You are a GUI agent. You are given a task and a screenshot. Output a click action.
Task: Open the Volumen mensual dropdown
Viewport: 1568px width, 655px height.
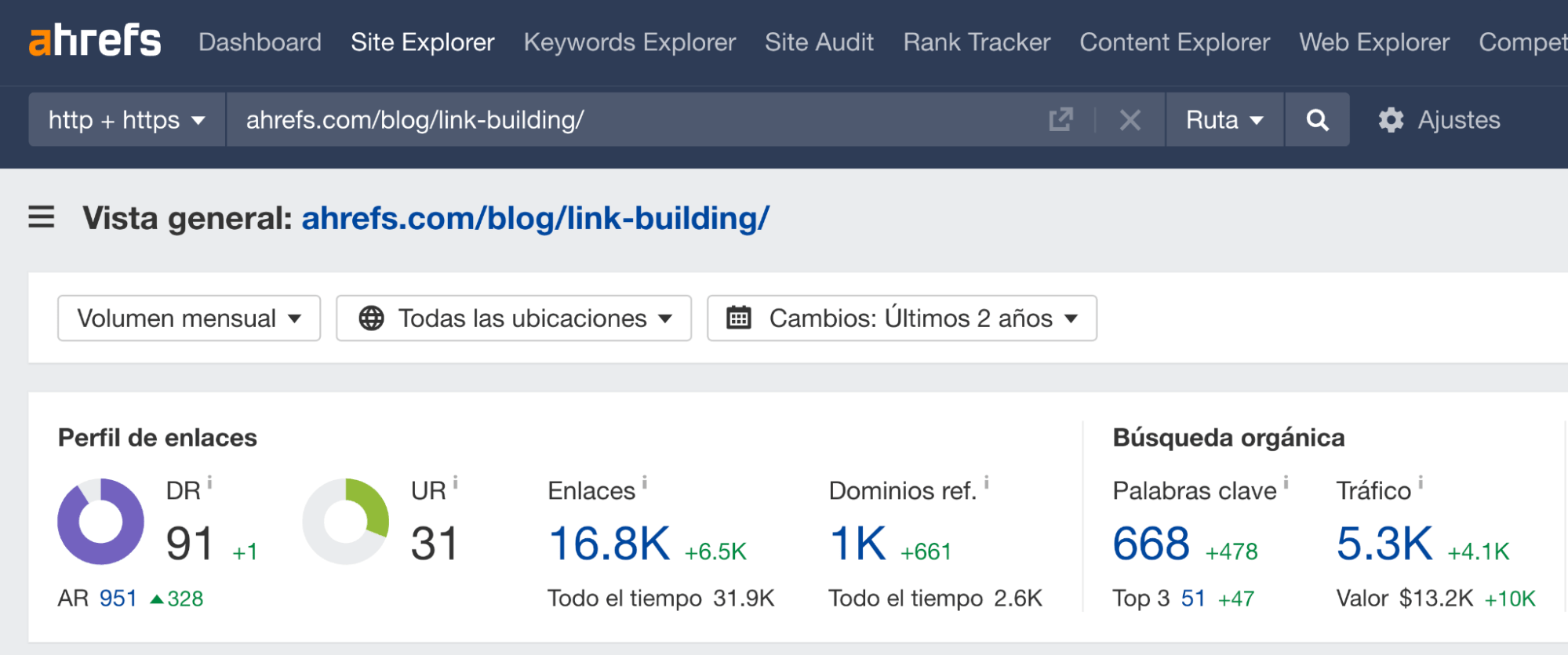tap(189, 318)
